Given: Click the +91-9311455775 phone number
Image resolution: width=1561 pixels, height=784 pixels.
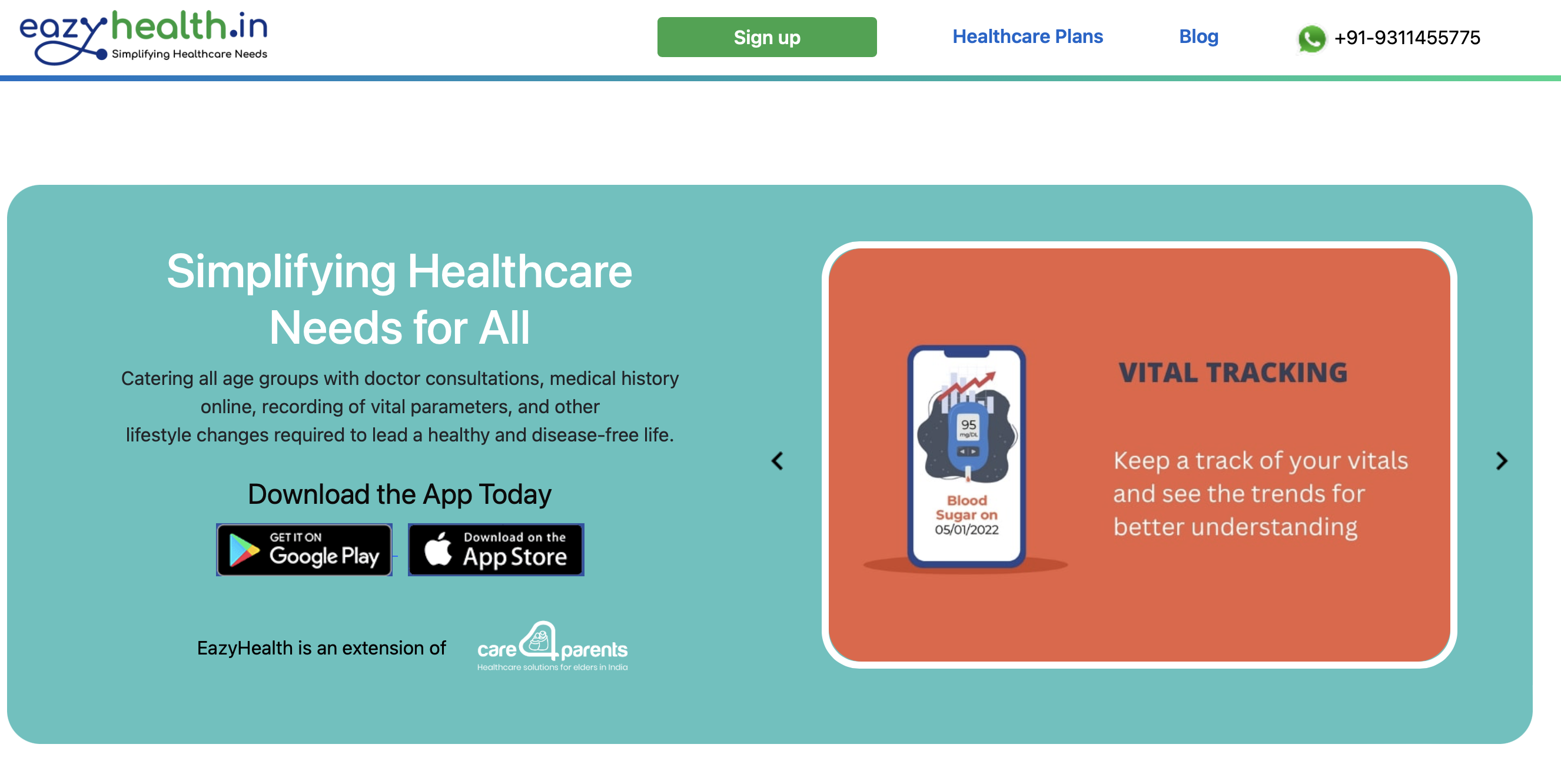Looking at the screenshot, I should pos(1406,38).
